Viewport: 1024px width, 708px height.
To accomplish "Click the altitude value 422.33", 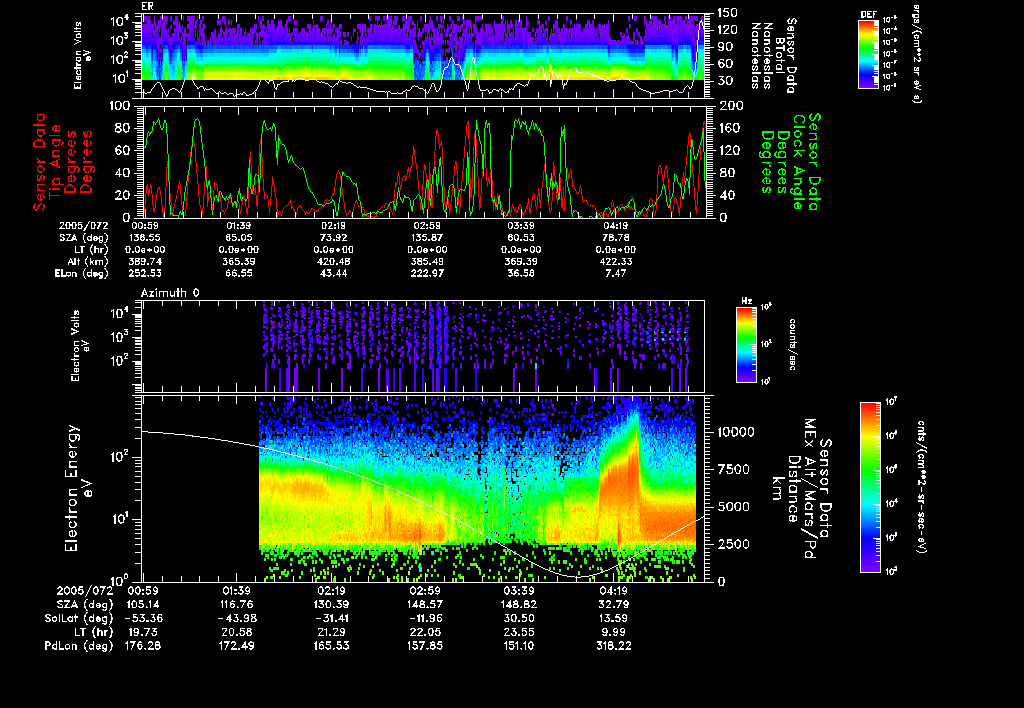I will [615, 261].
